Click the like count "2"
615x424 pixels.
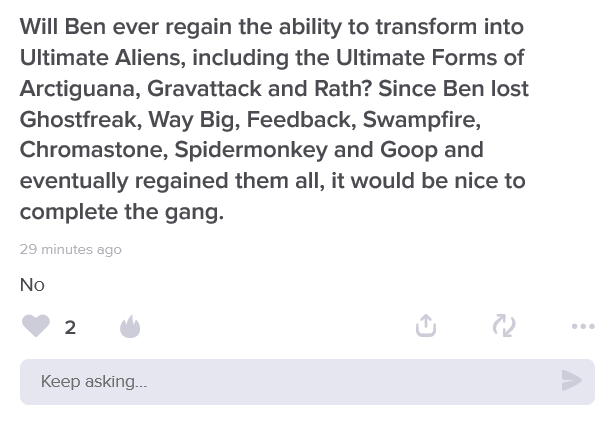coord(70,327)
